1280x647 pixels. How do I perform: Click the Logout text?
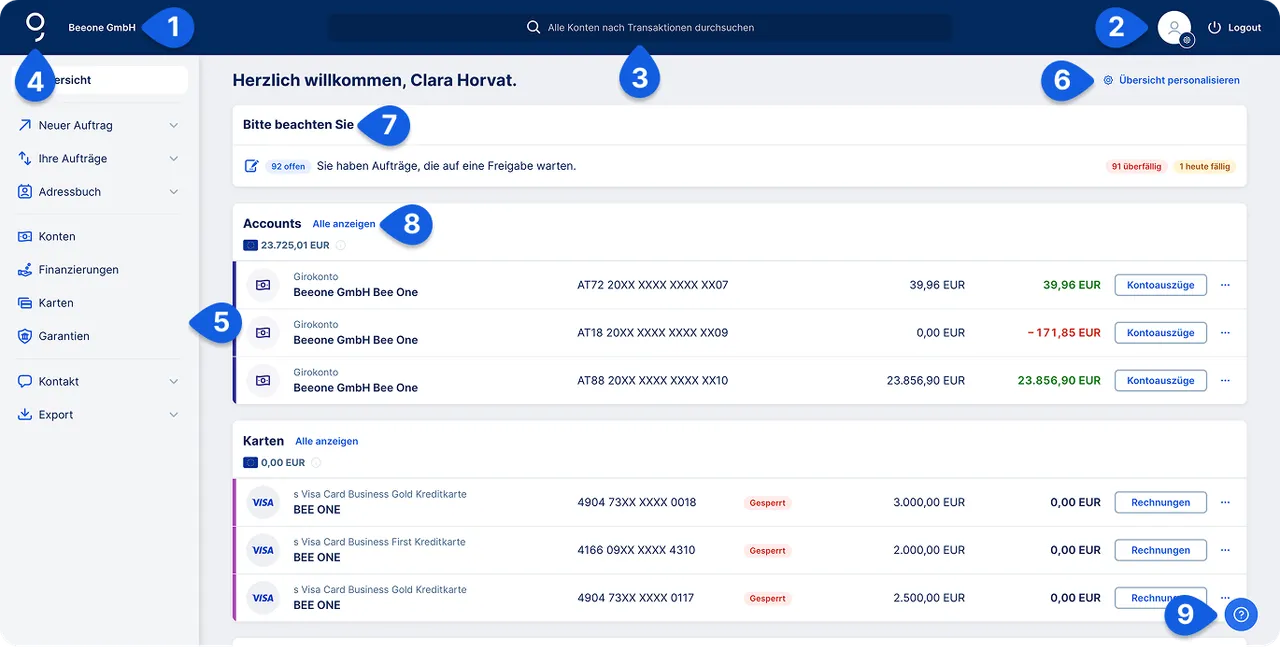coord(1244,28)
